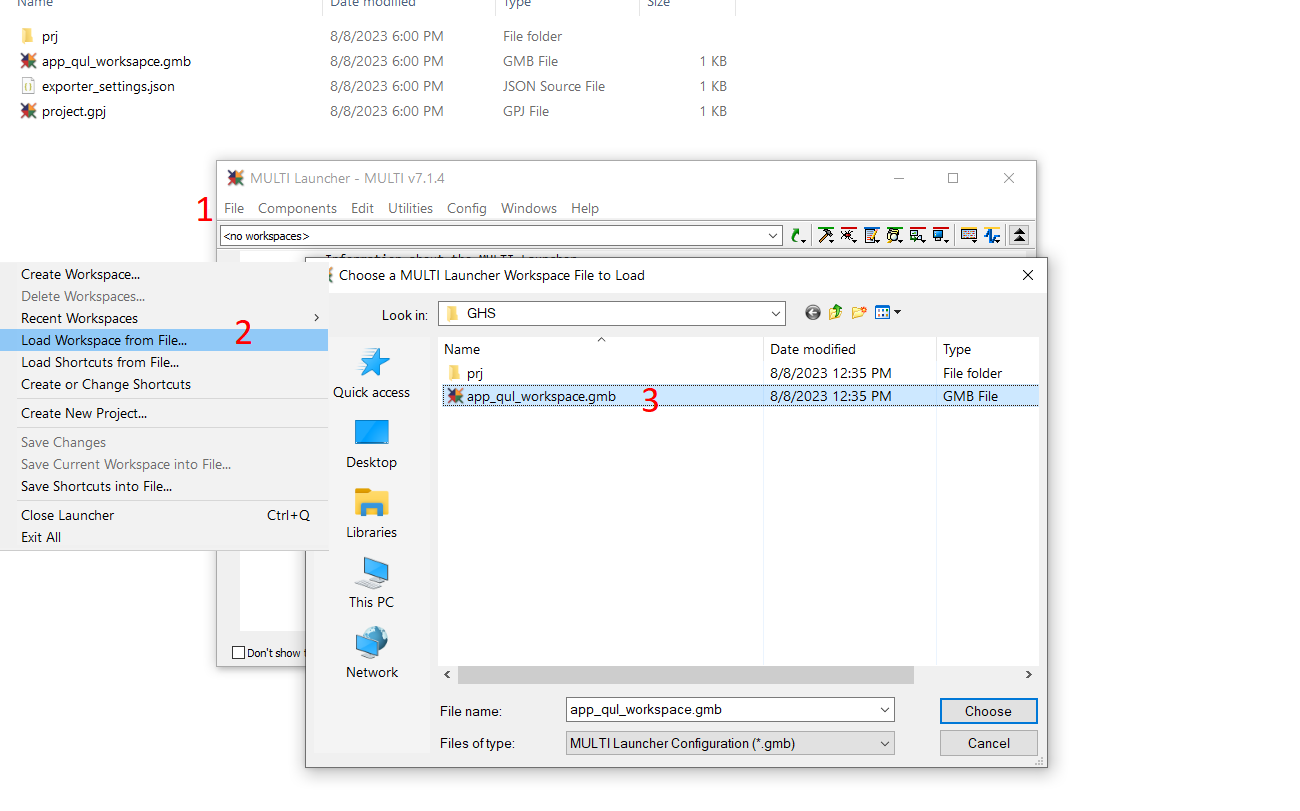Confirm with the Choose button

click(988, 710)
